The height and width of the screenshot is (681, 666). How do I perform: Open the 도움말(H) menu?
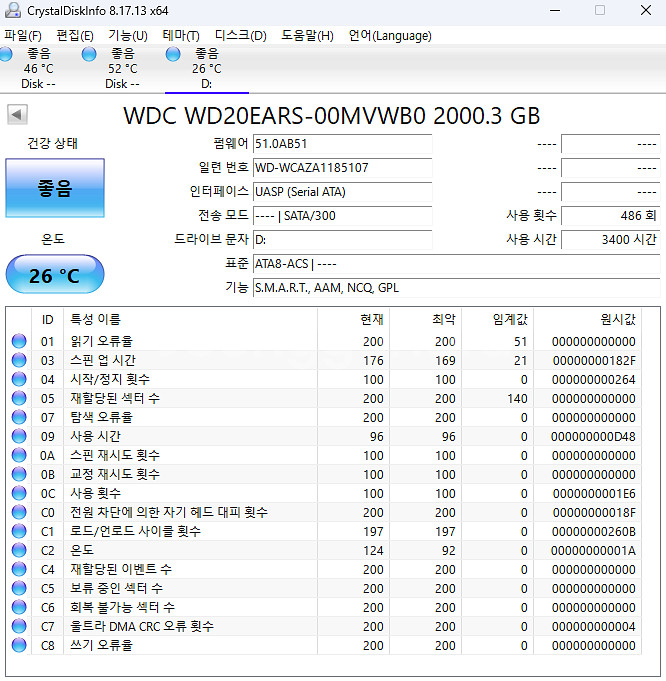point(307,36)
